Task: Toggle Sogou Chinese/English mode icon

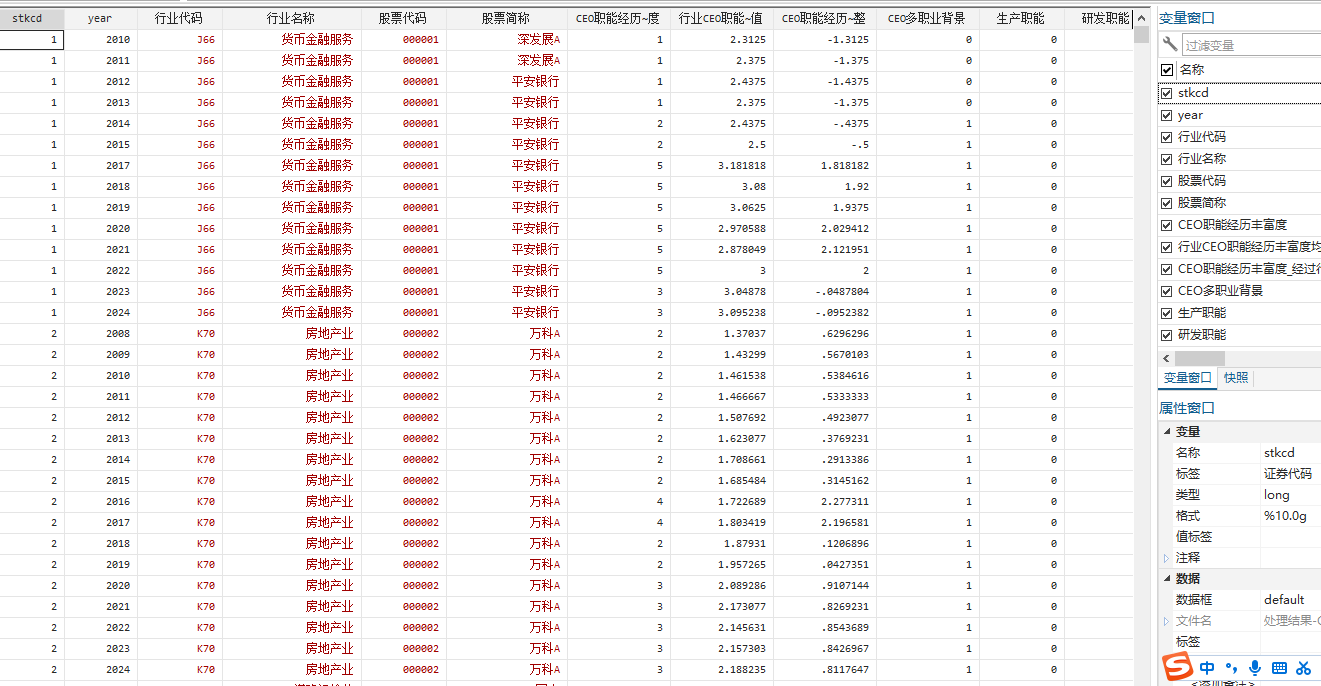Action: (1208, 667)
